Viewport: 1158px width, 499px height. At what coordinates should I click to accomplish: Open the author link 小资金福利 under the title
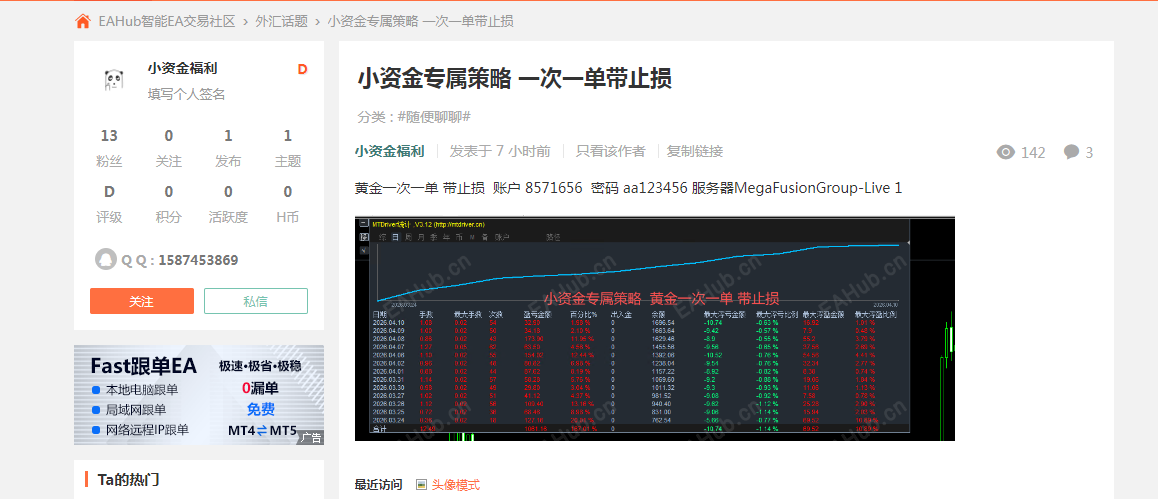coord(389,151)
